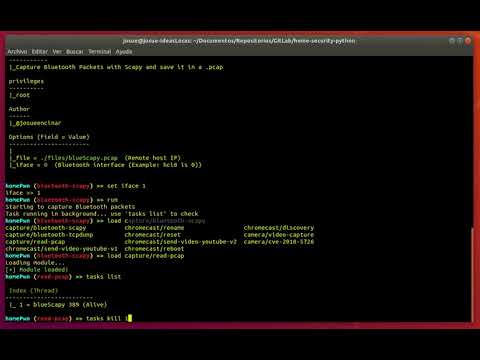Click 'chromecast/send-video-youtube-v2' completion entry
This screenshot has width=480, height=360.
(180, 242)
